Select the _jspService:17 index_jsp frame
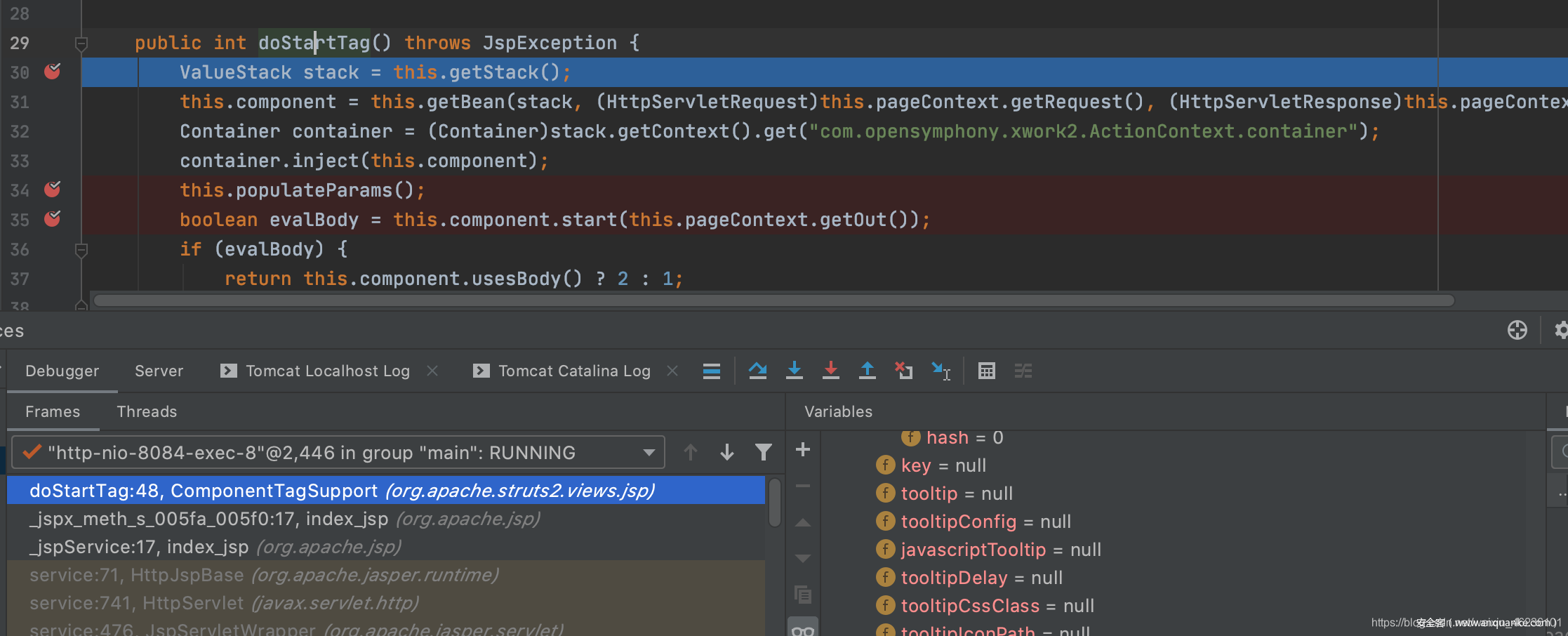 tap(386, 546)
